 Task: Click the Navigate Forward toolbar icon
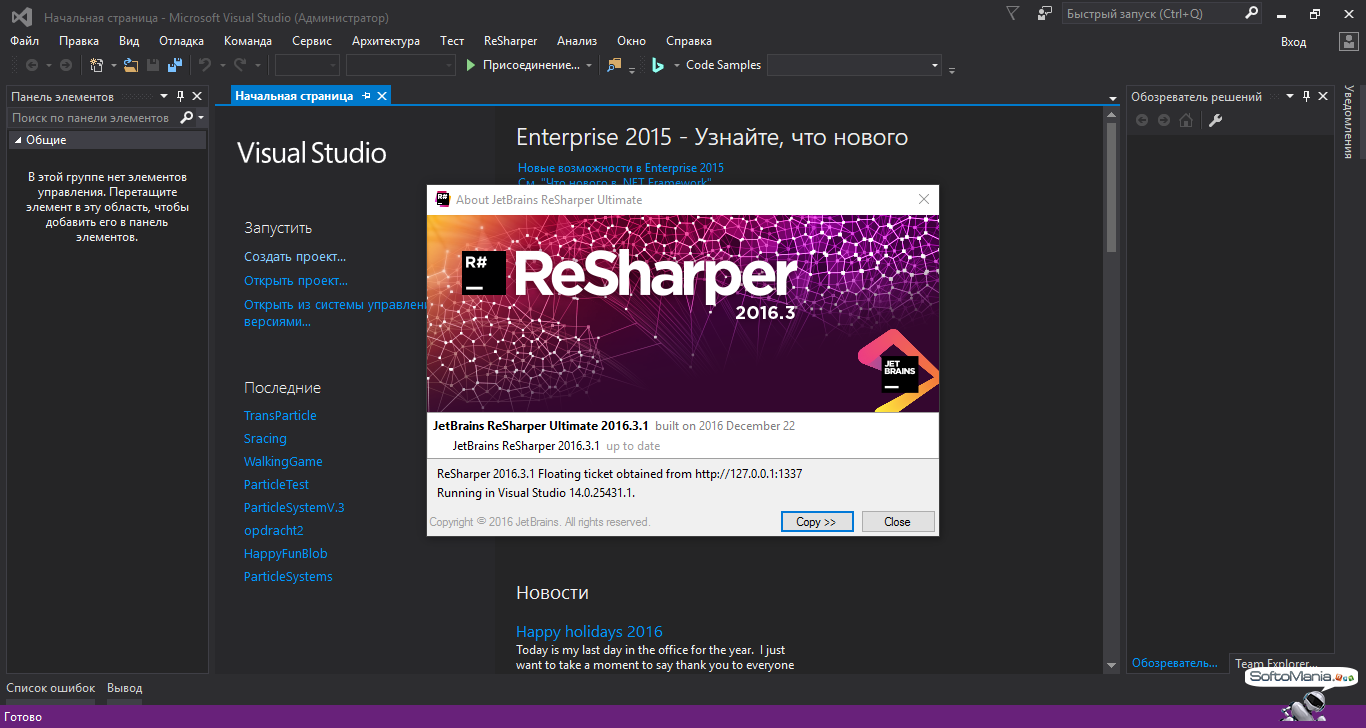(x=66, y=65)
